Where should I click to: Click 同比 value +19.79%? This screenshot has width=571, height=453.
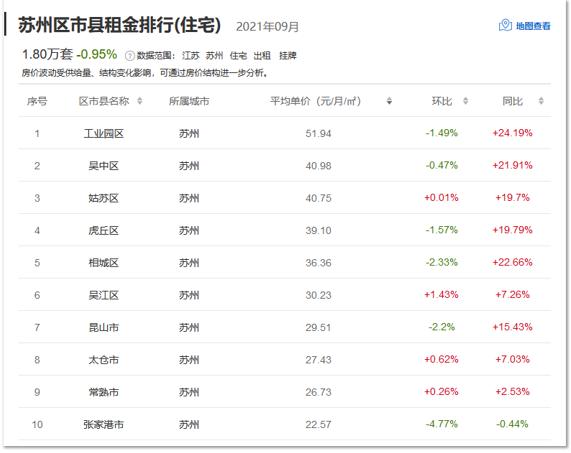coord(512,230)
